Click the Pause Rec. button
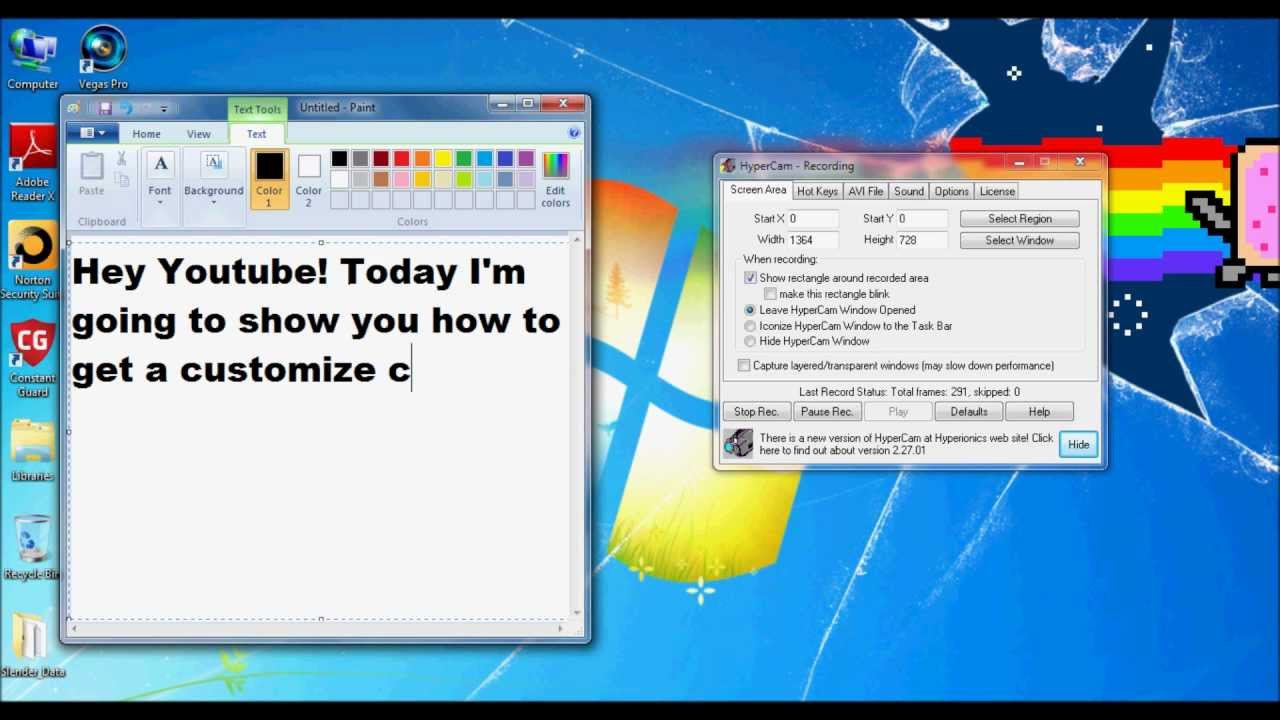 pyautogui.click(x=827, y=411)
